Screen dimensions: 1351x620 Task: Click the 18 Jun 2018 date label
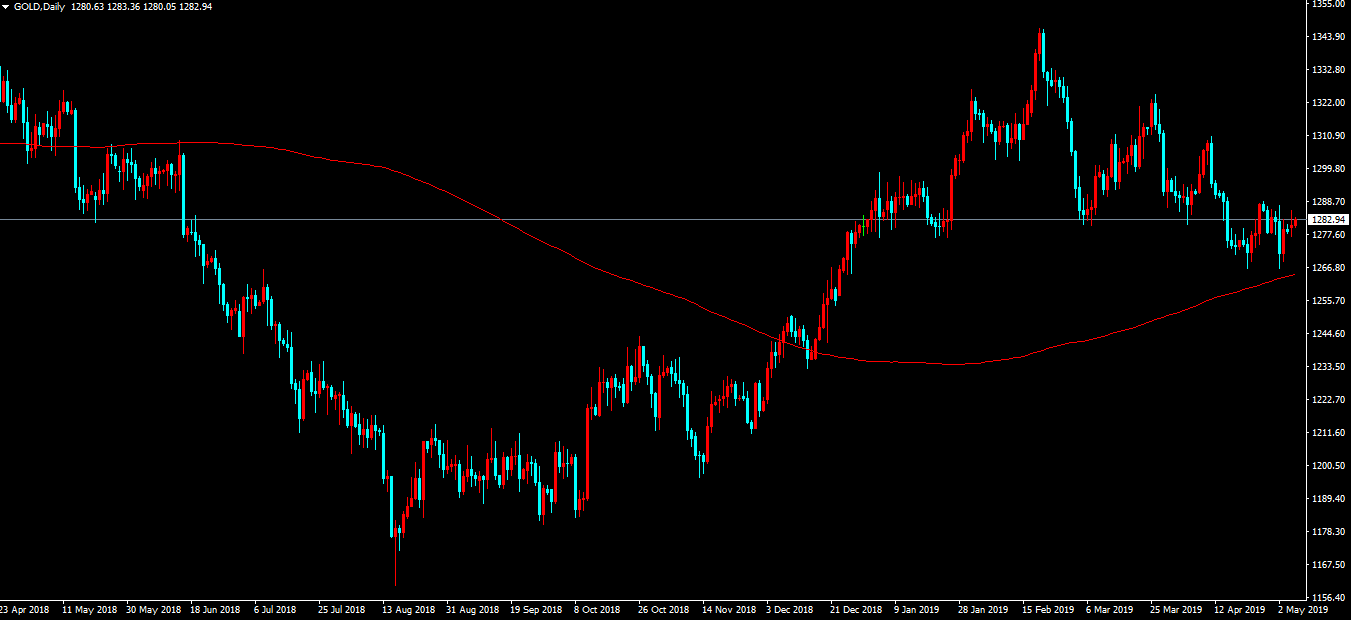(x=215, y=608)
